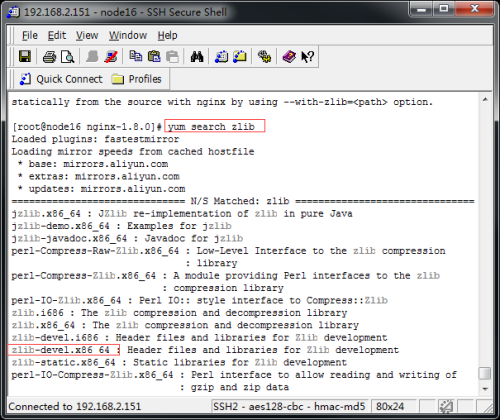Click the '* extras: mirrors.aliyun.com' line
The width and height of the screenshot is (500, 420).
[98, 176]
